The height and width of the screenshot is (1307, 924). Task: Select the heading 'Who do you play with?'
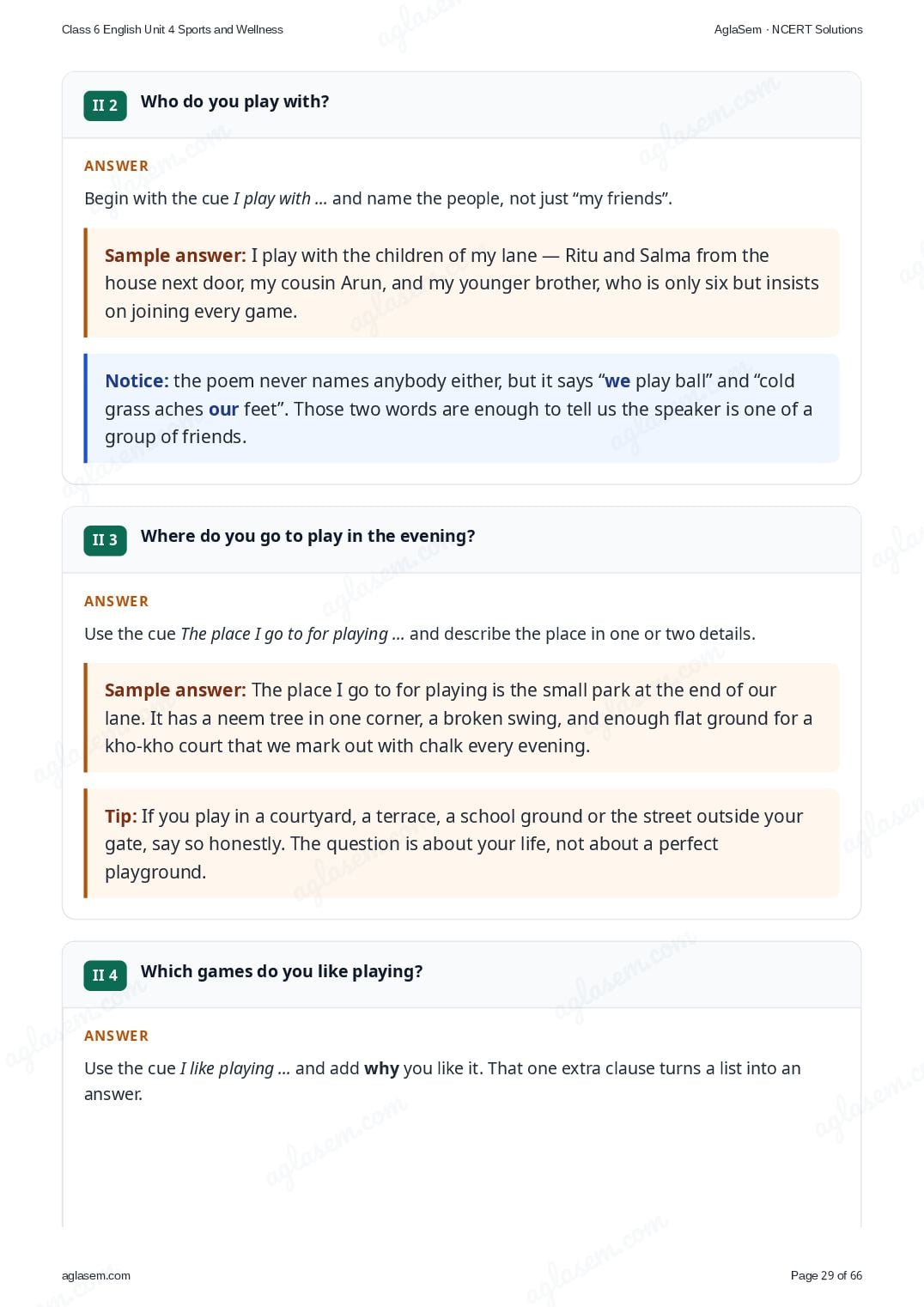pyautogui.click(x=234, y=101)
